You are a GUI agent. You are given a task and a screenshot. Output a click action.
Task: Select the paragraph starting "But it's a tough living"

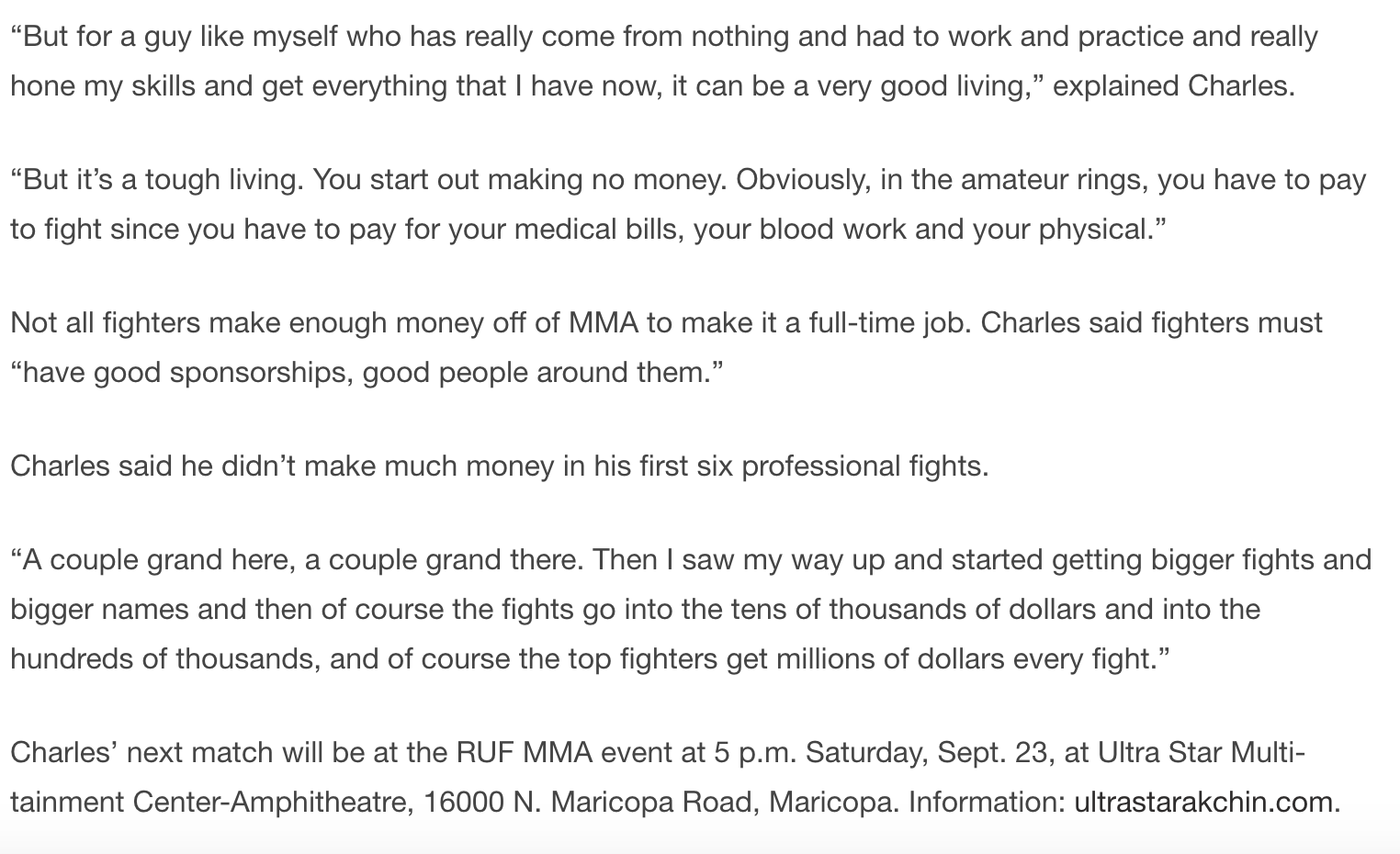click(688, 204)
